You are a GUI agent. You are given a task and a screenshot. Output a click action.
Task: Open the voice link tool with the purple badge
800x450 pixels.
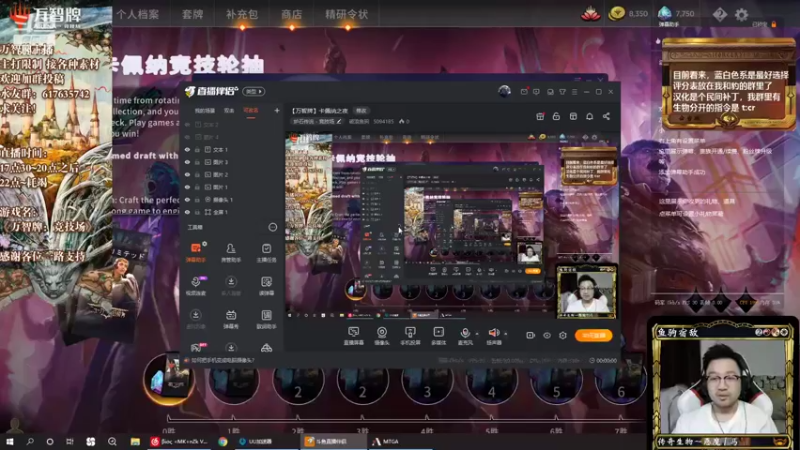[x=196, y=286]
